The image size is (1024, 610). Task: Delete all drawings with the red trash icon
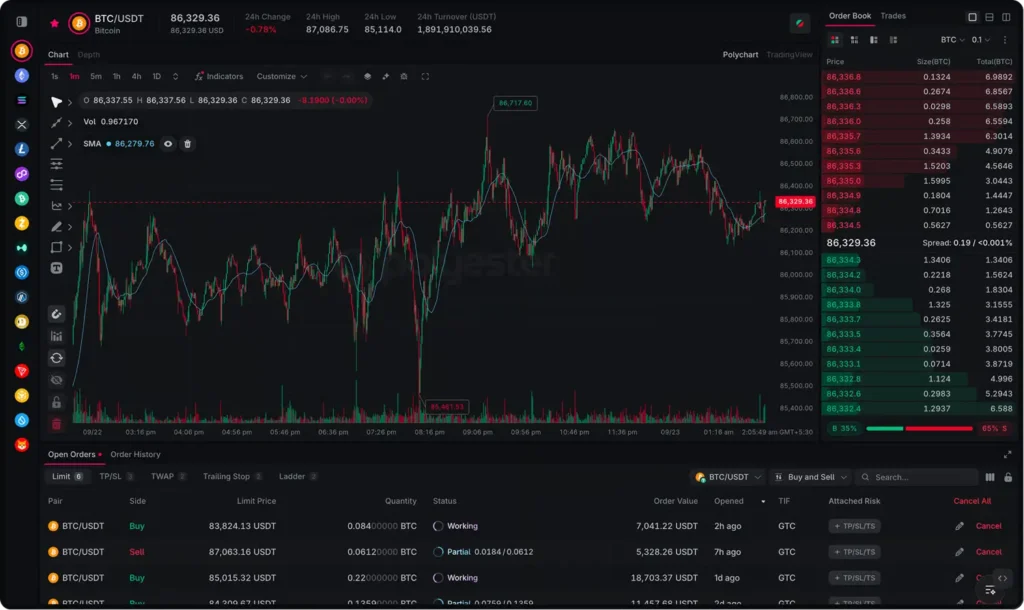coord(56,425)
